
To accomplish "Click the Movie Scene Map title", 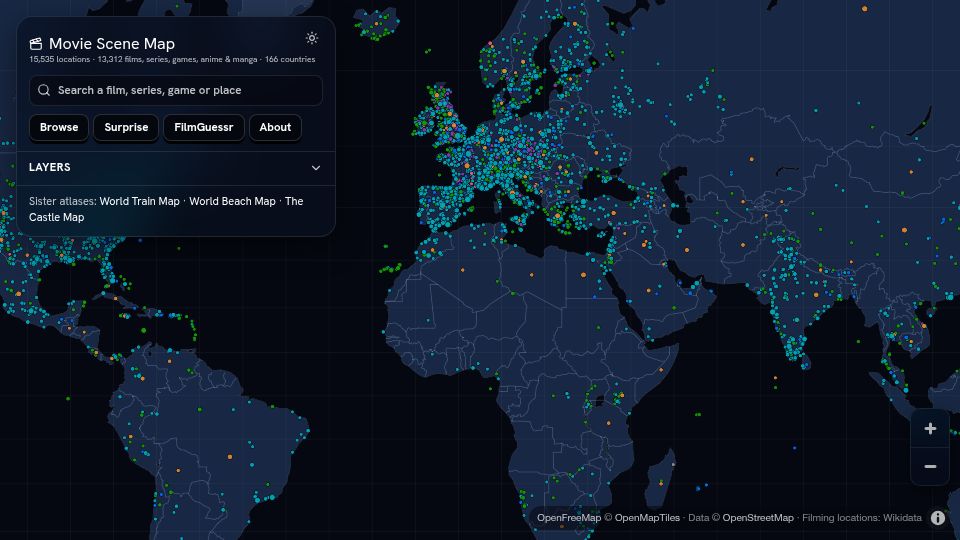I will tap(112, 43).
